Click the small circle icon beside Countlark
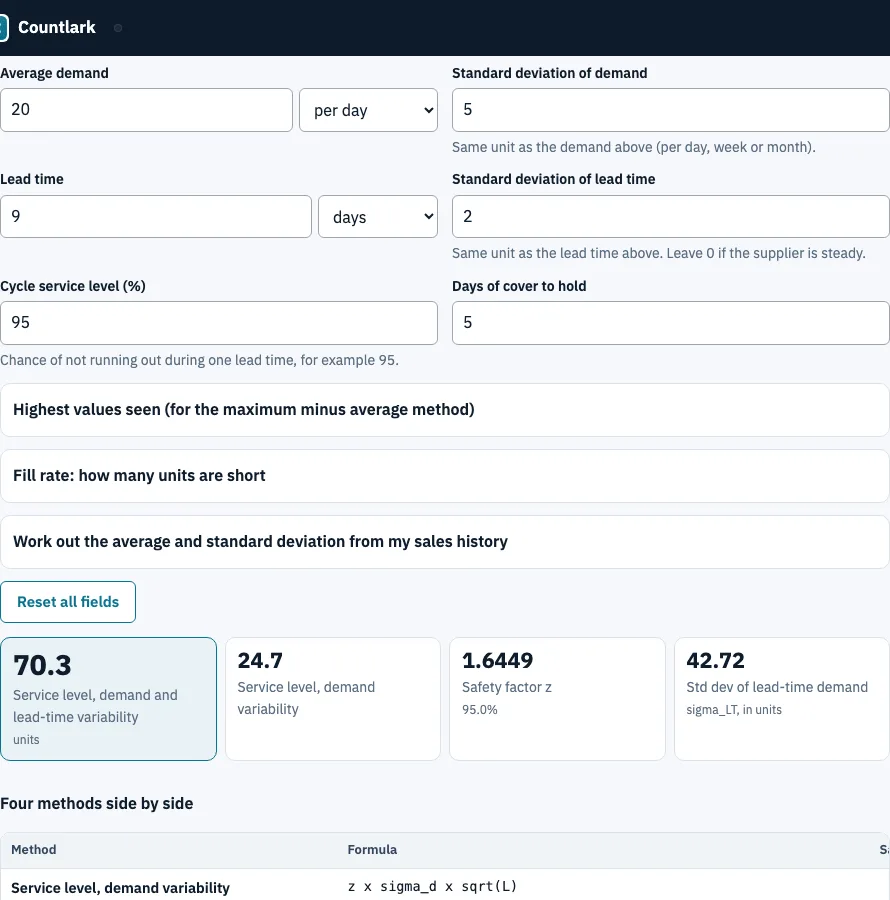 pos(118,28)
